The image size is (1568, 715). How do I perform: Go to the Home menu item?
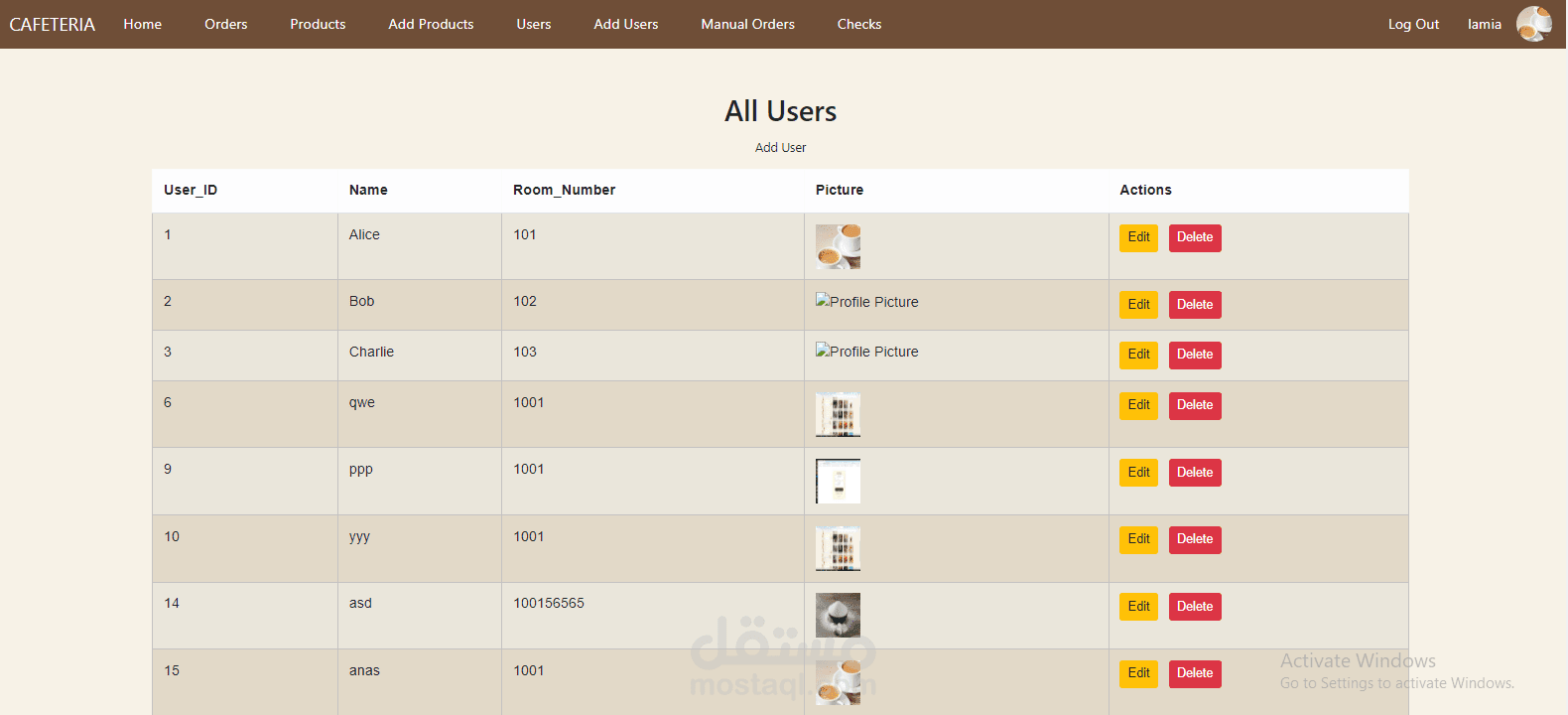click(x=143, y=24)
